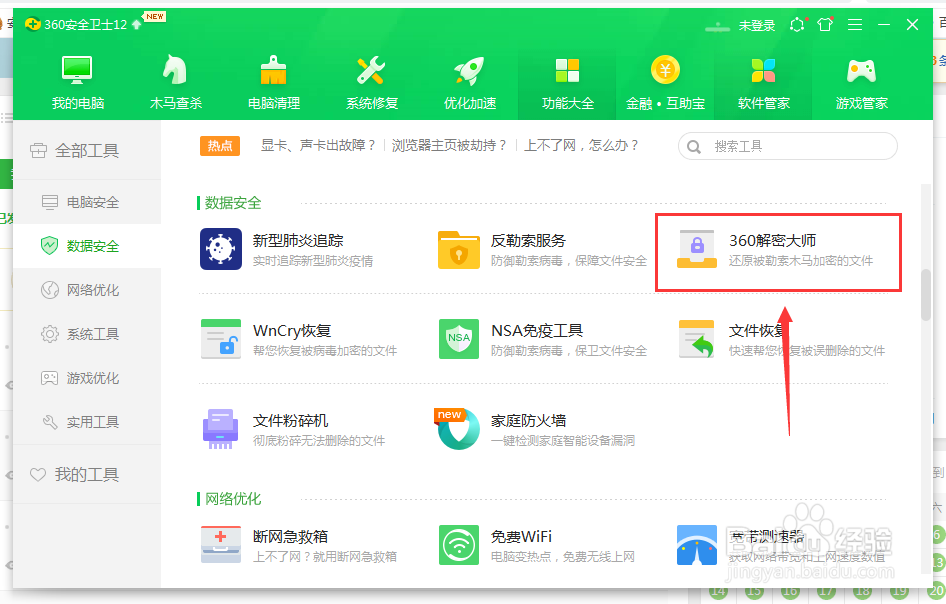Screen dimensions: 946x604
Task: Select 功能大全 grid icon
Action: [x=567, y=70]
